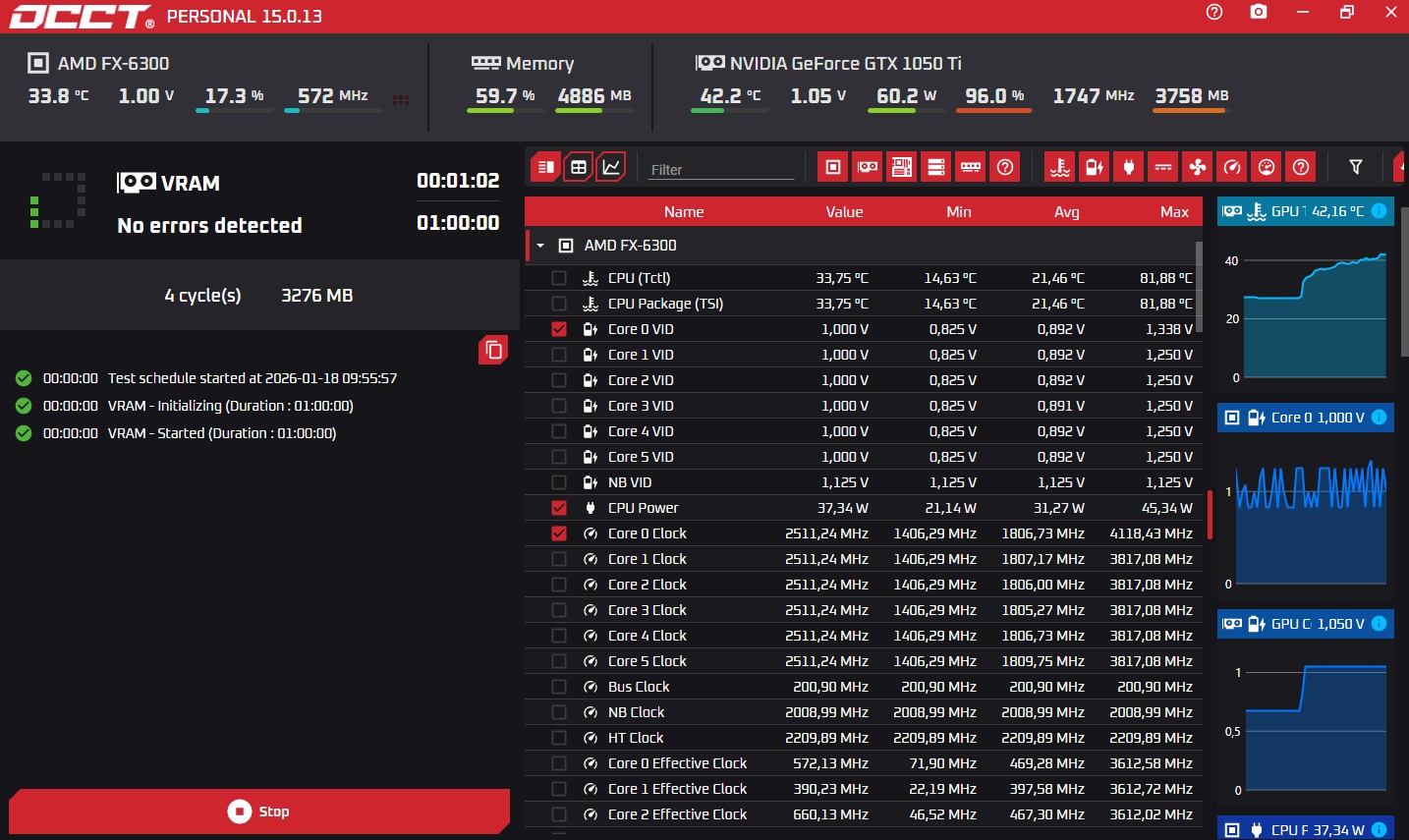The height and width of the screenshot is (840, 1409).
Task: Click the 'No errors detected' status text
Action: [x=209, y=225]
